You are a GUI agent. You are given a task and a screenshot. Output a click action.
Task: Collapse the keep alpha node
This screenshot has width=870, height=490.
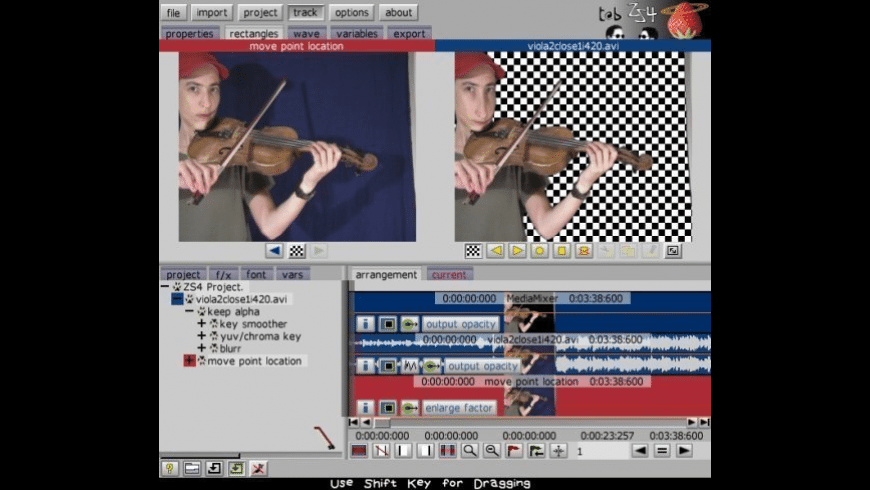pyautogui.click(x=189, y=311)
